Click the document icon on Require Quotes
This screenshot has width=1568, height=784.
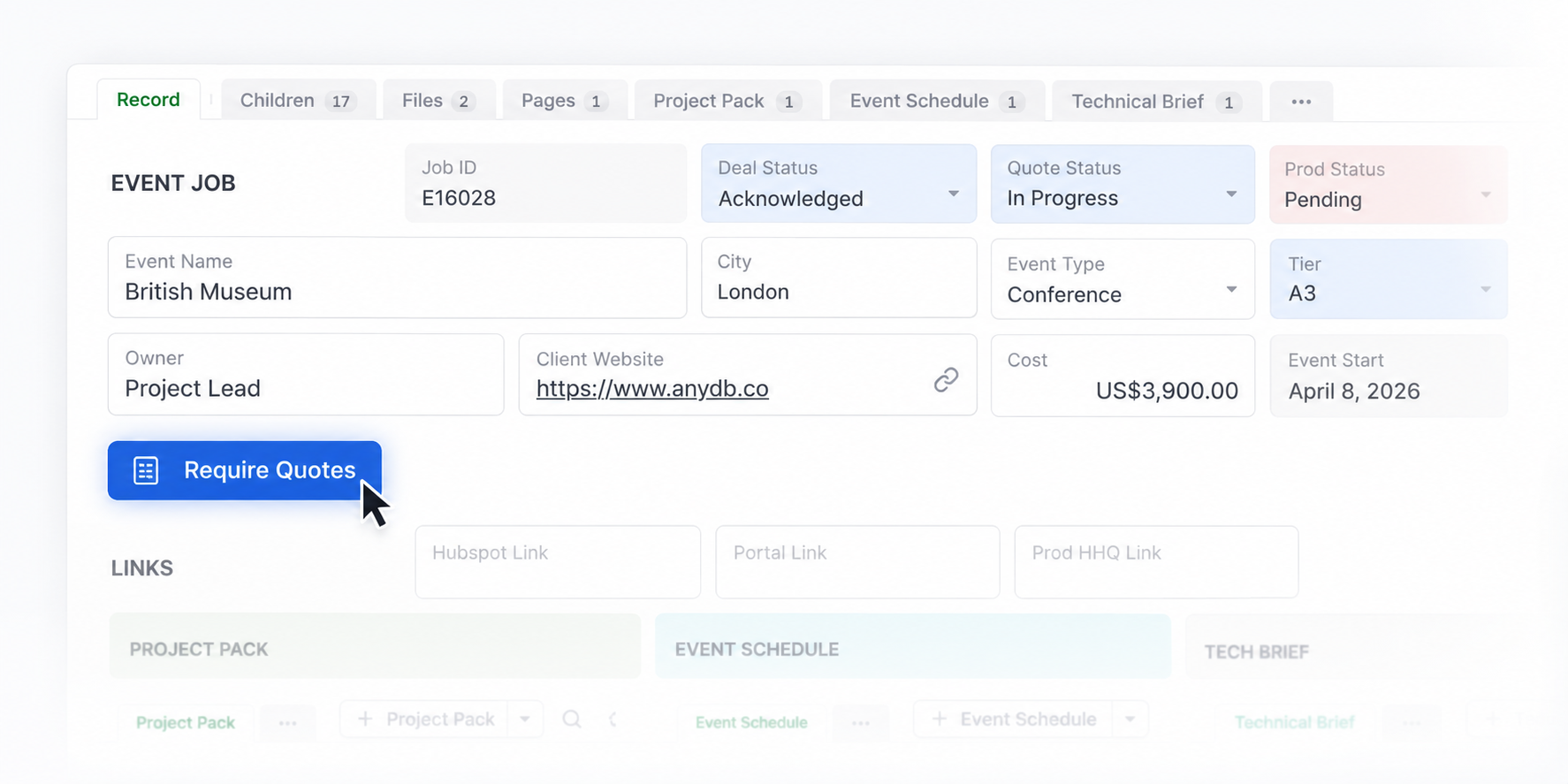[x=146, y=470]
